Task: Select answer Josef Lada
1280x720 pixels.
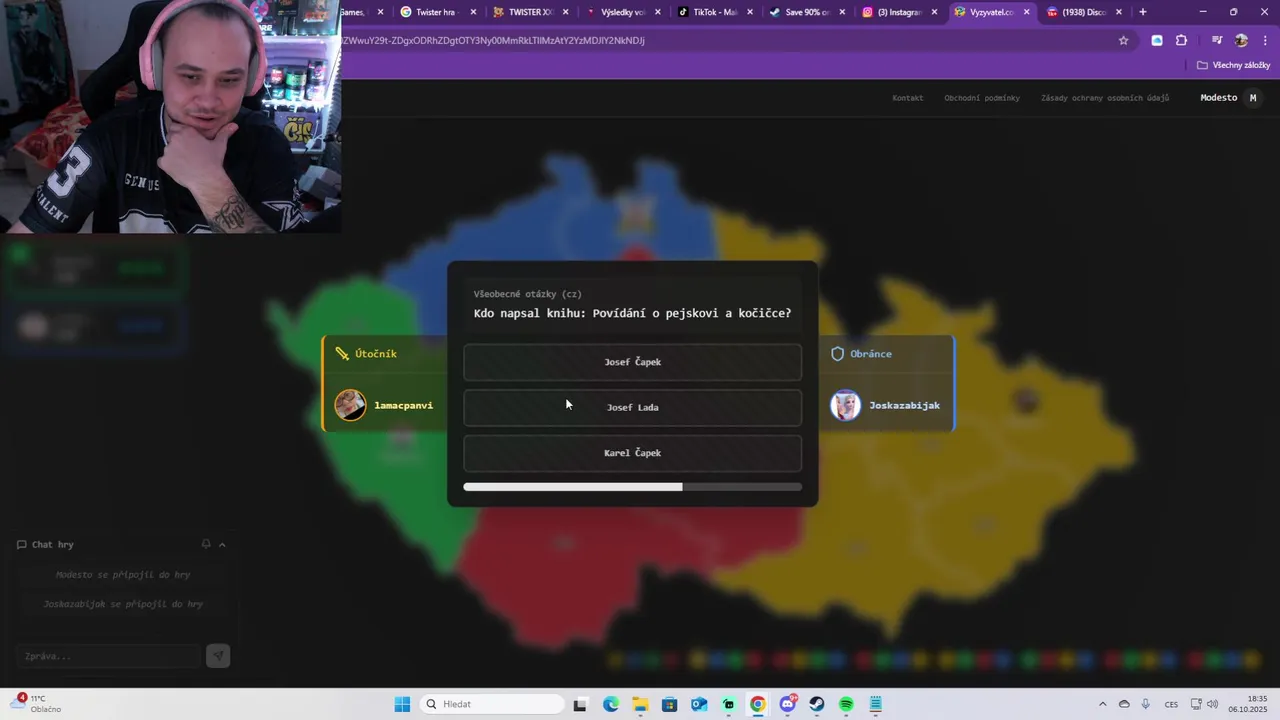Action: pyautogui.click(x=632, y=407)
